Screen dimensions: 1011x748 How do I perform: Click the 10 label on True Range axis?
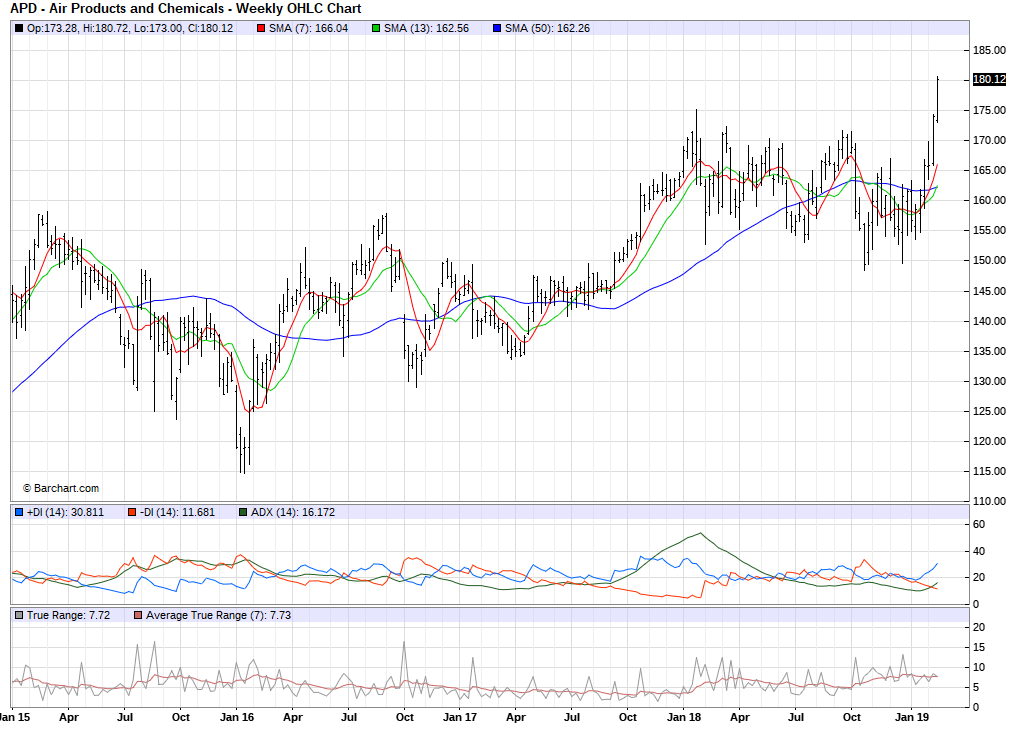979,667
